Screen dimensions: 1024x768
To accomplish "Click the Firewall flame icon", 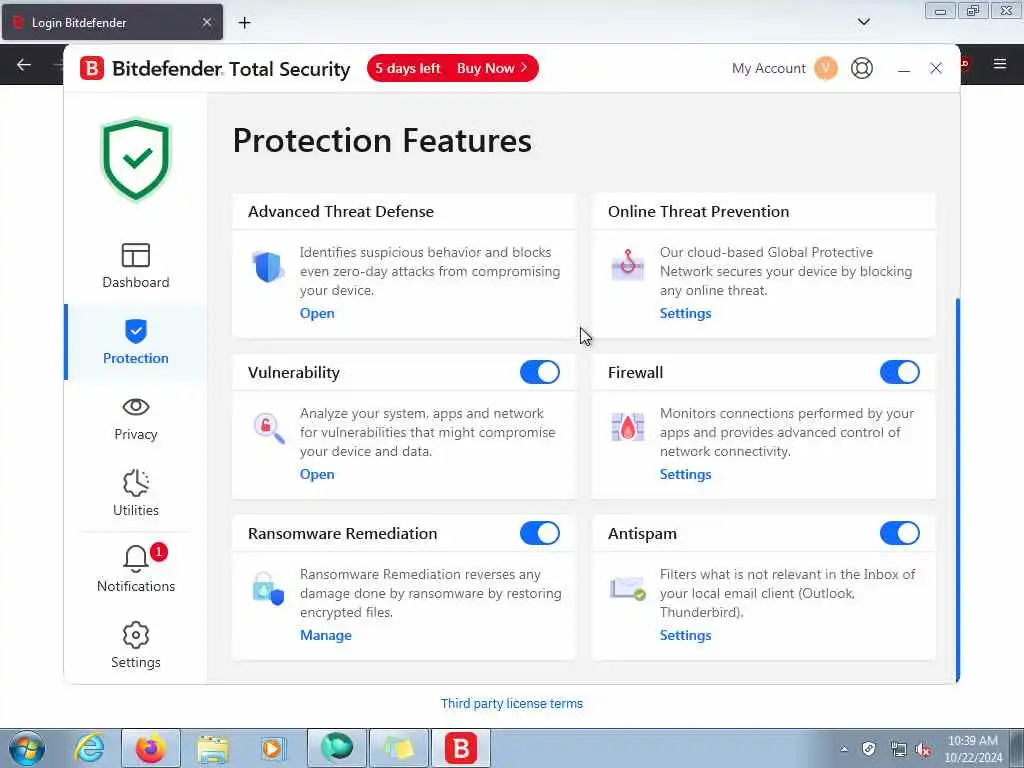I will (628, 426).
